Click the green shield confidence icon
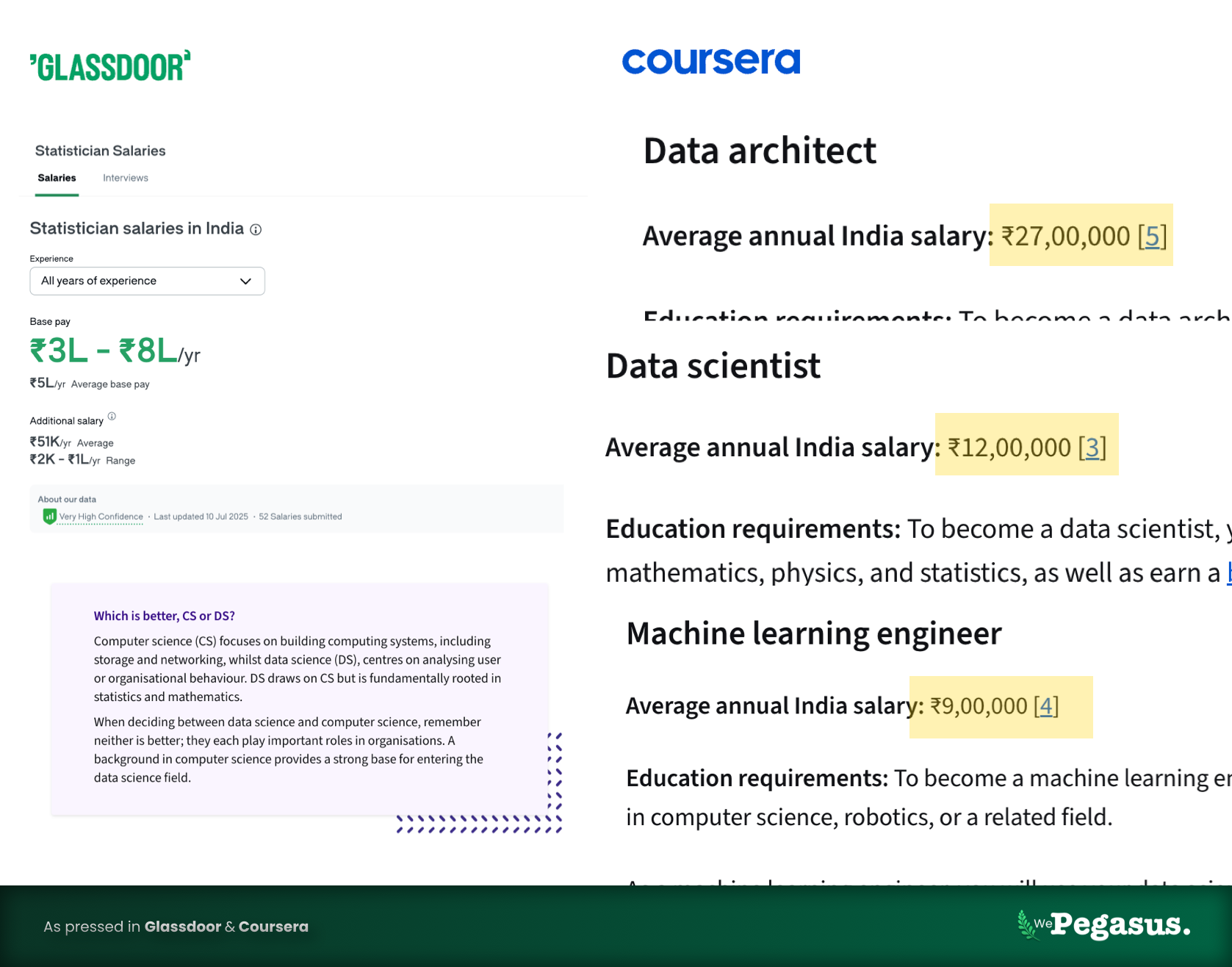The width and height of the screenshot is (1232, 967). pos(49,517)
